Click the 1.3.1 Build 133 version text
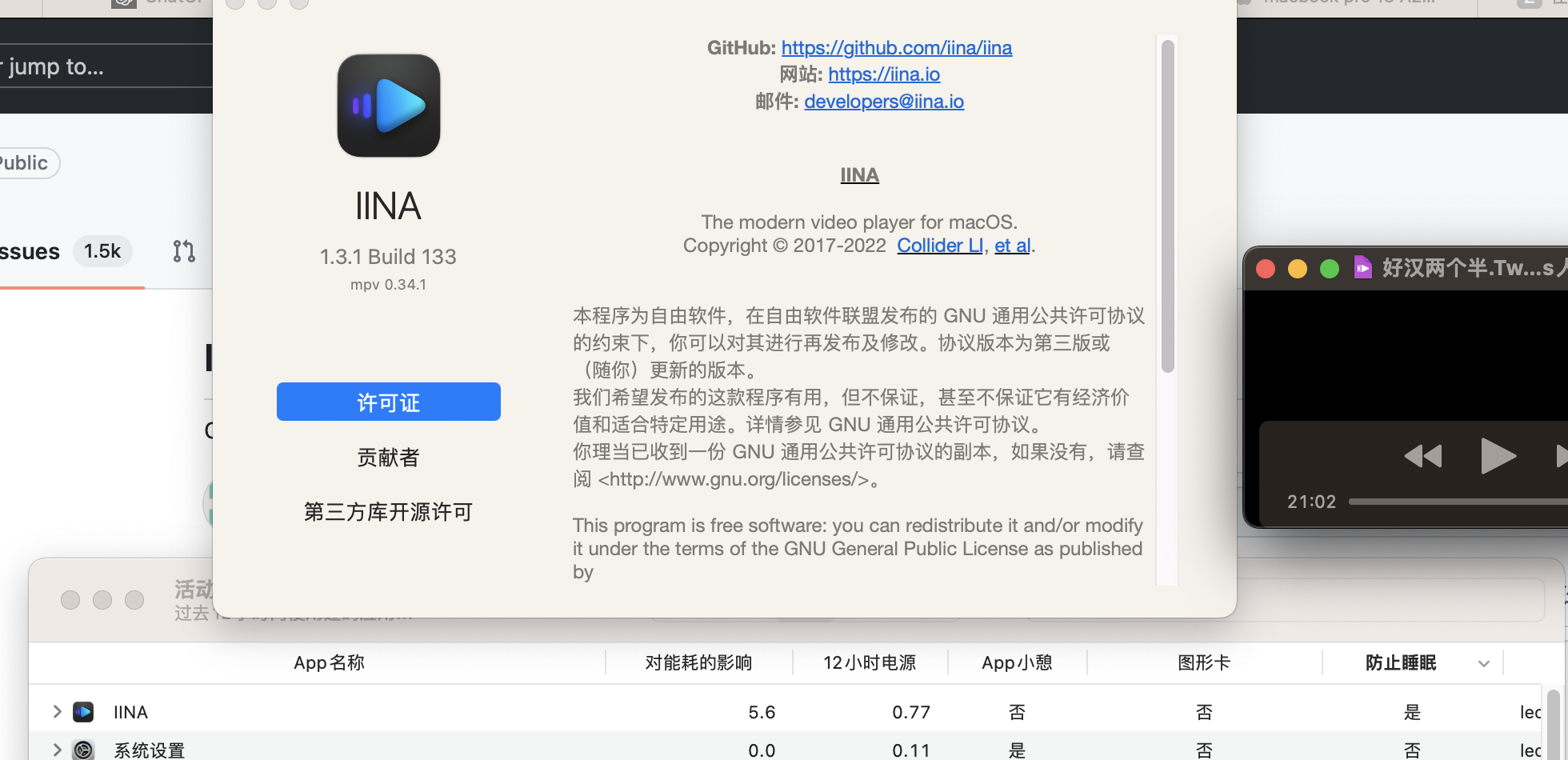1568x760 pixels. [x=388, y=257]
